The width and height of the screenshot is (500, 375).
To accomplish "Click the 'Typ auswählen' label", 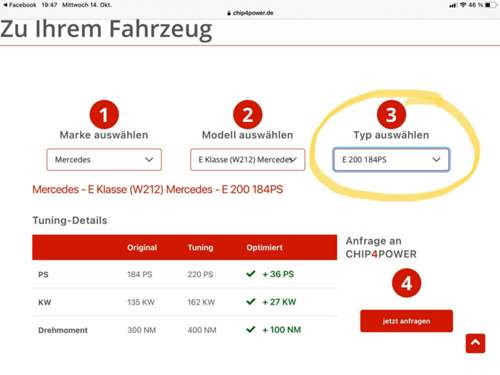I will [x=391, y=135].
